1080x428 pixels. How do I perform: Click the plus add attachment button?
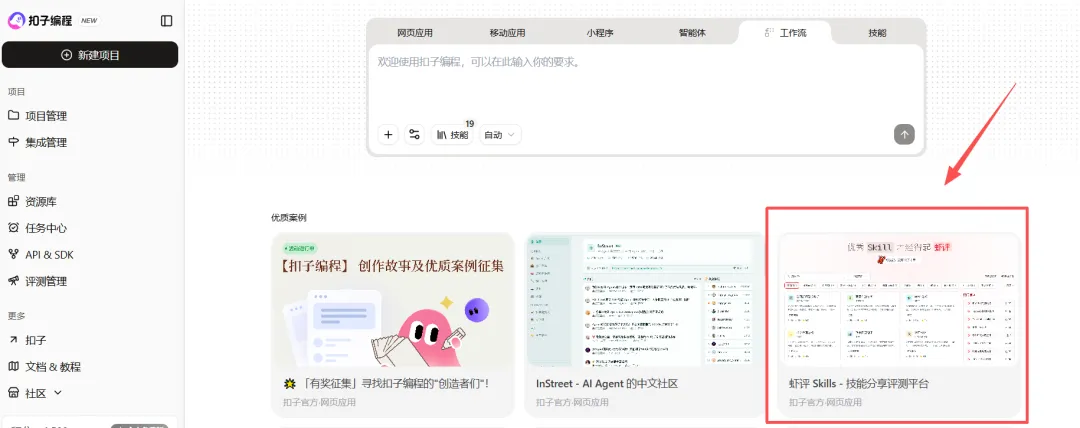pyautogui.click(x=388, y=134)
